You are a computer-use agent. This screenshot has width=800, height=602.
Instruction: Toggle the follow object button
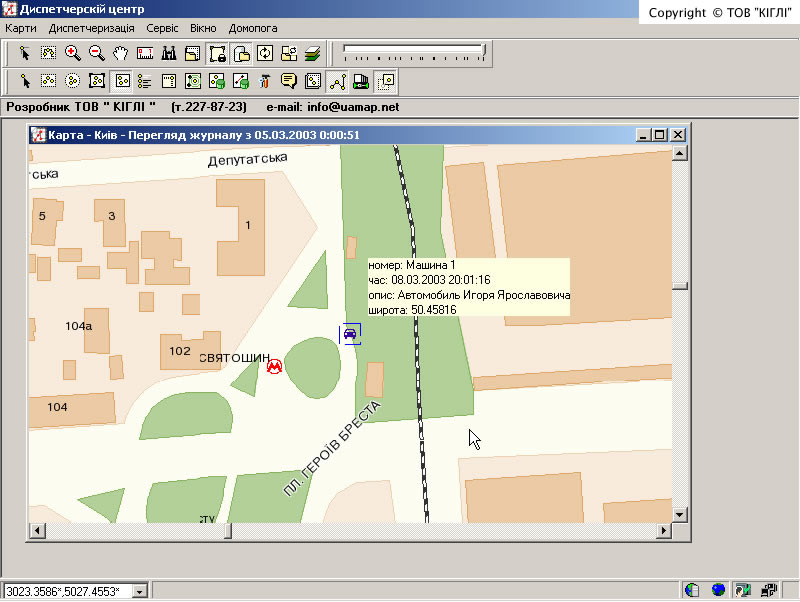(386, 82)
